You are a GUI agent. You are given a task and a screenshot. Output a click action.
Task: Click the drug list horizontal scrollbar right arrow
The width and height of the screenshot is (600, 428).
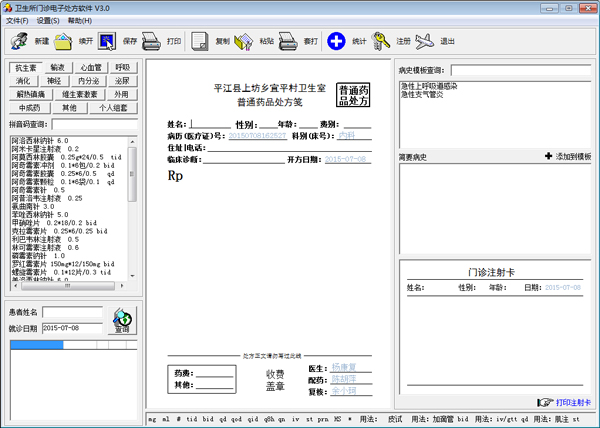122,285
